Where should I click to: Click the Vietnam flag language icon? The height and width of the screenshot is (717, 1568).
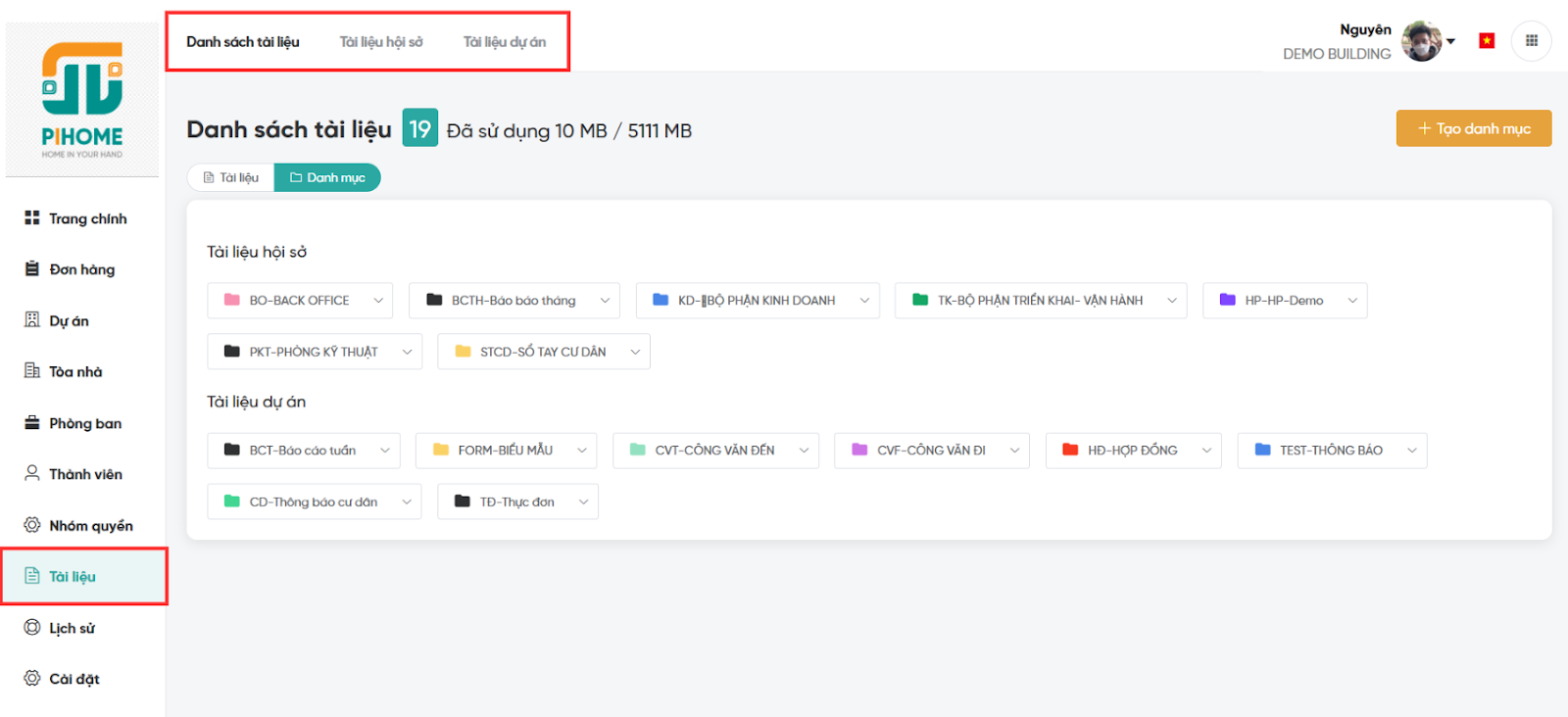[1487, 41]
